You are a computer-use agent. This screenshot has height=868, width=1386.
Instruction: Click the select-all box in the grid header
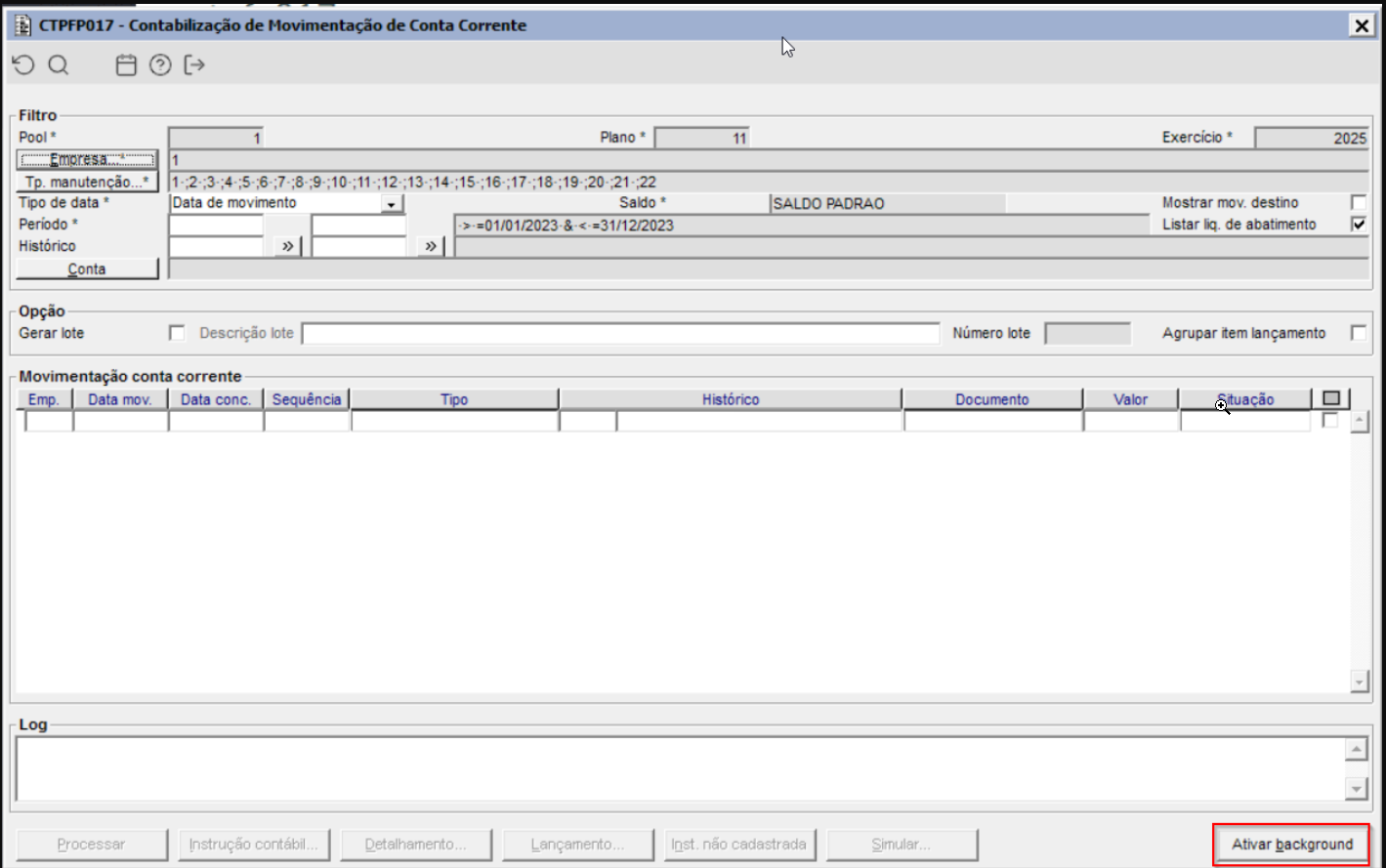[x=1331, y=398]
